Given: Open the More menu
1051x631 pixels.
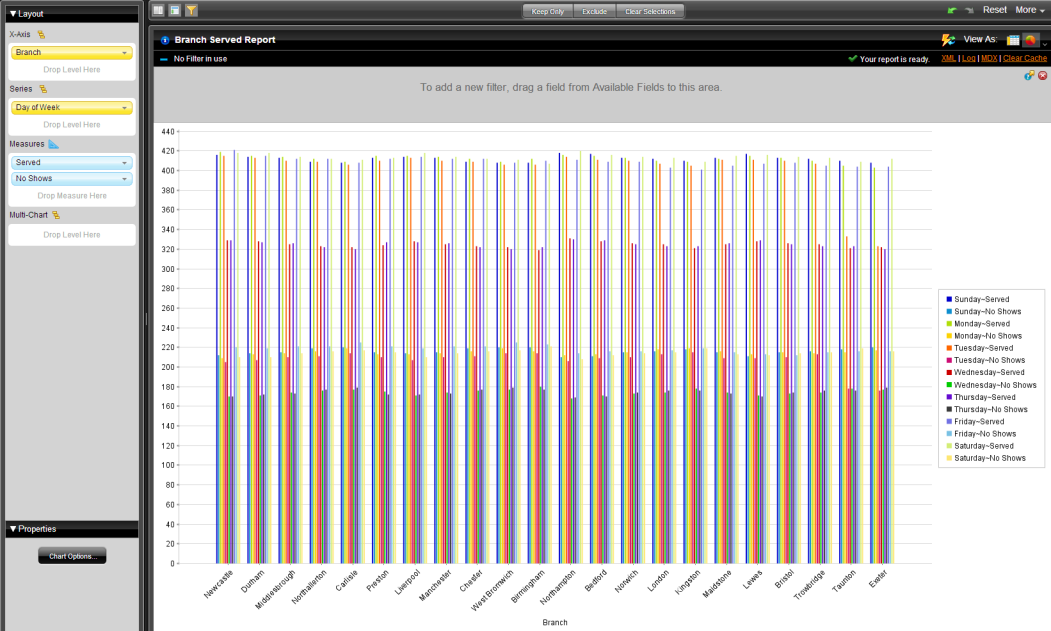Looking at the screenshot, I should (1027, 9).
